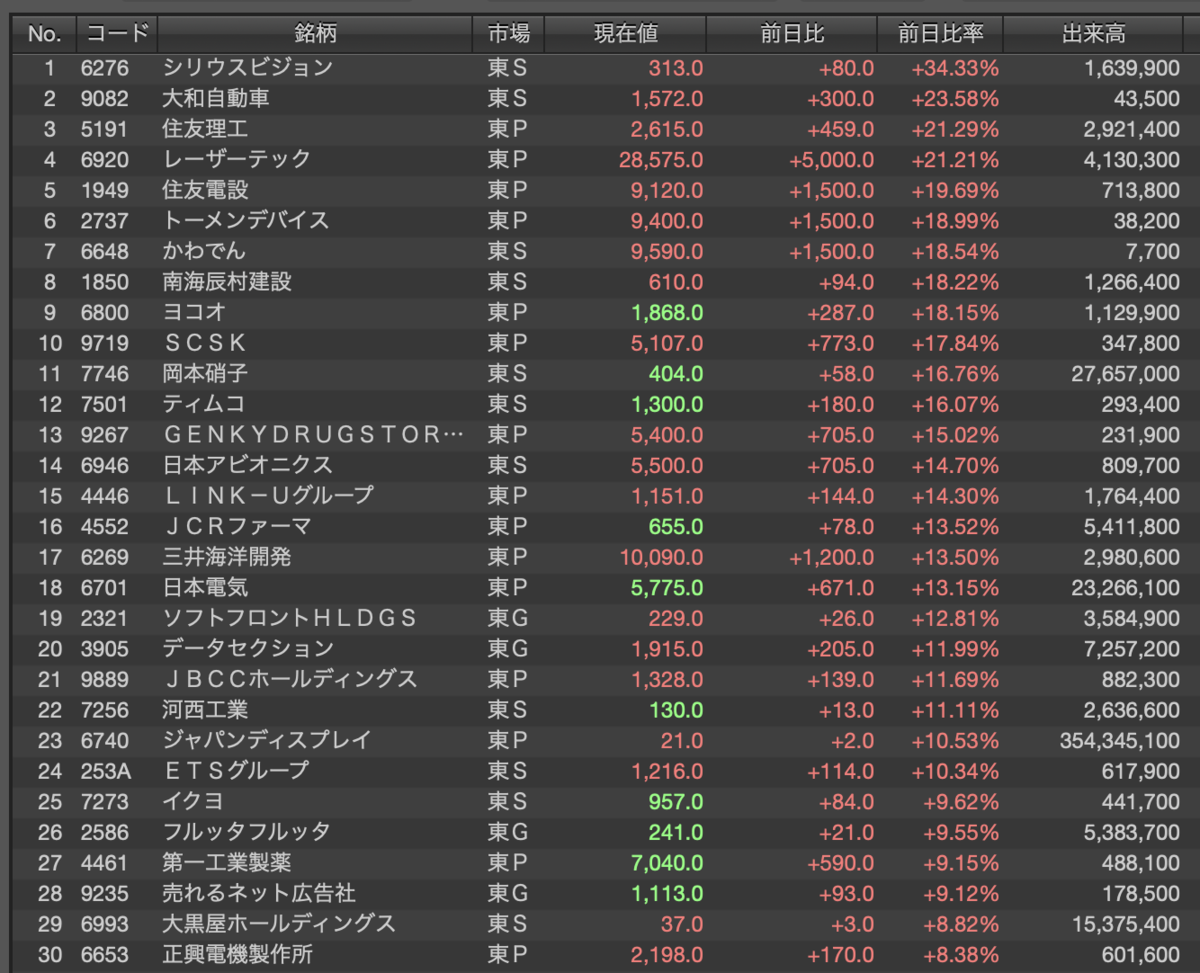Click stock code 7746

pos(104,373)
